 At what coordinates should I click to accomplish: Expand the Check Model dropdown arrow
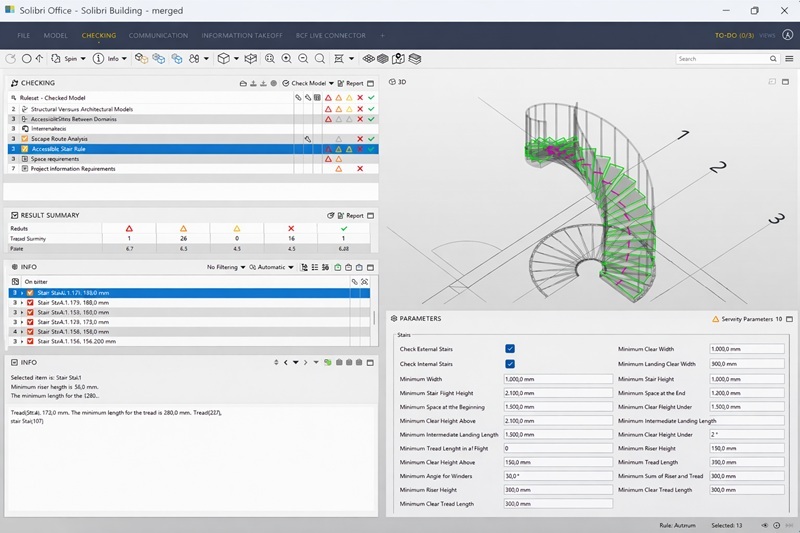coord(330,84)
